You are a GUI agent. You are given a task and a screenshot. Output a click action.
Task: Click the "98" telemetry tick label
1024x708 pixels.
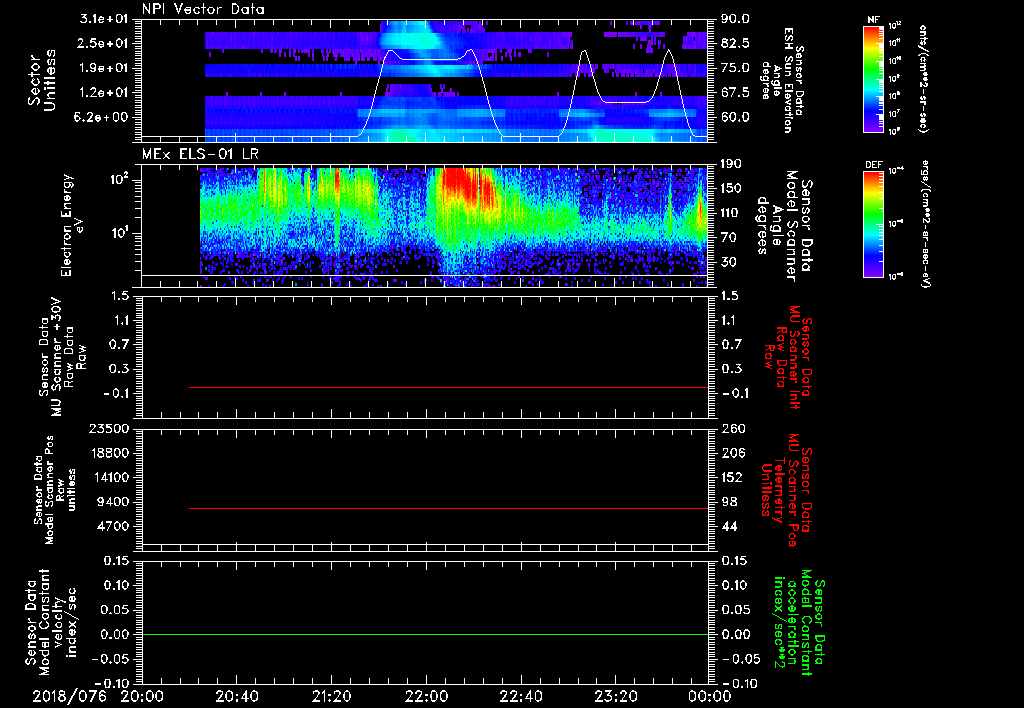[x=729, y=502]
